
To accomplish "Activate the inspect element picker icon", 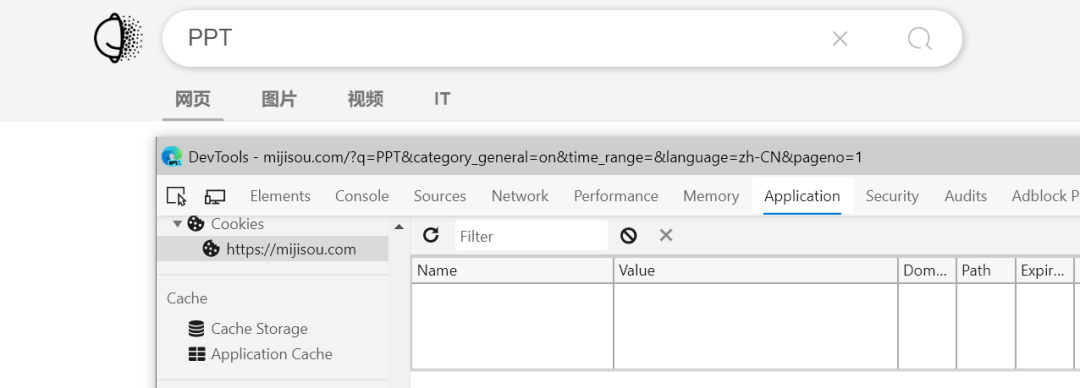I will click(x=177, y=196).
